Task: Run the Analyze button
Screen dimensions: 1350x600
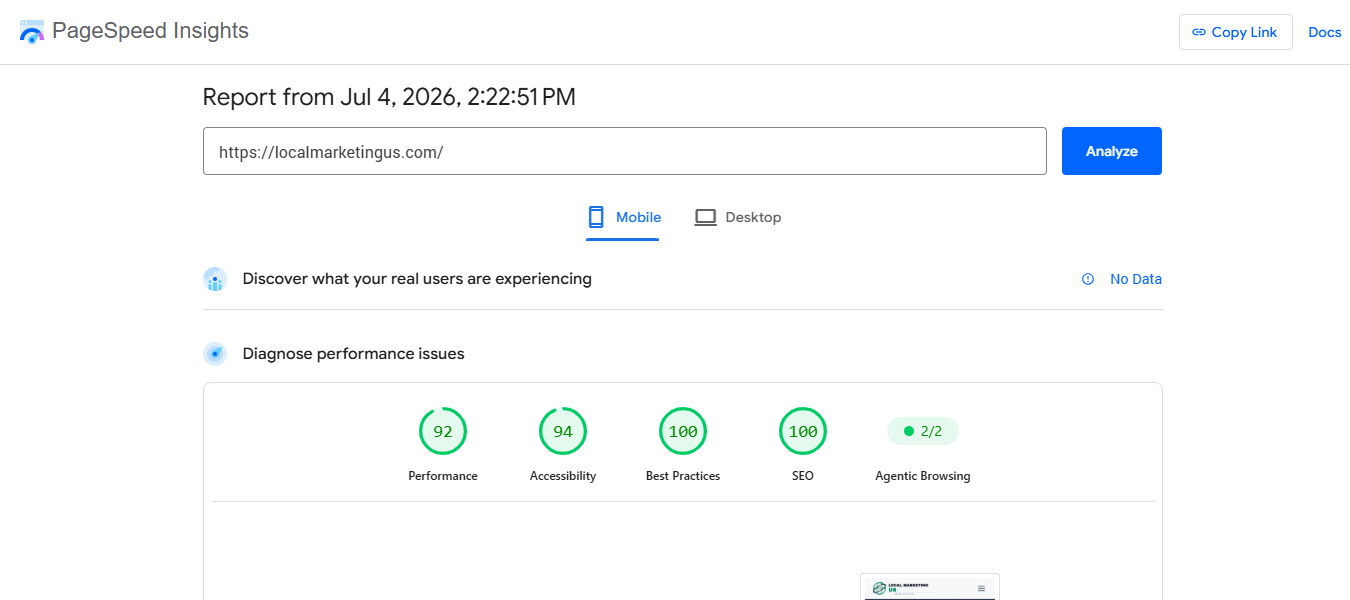Action: pyautogui.click(x=1111, y=151)
